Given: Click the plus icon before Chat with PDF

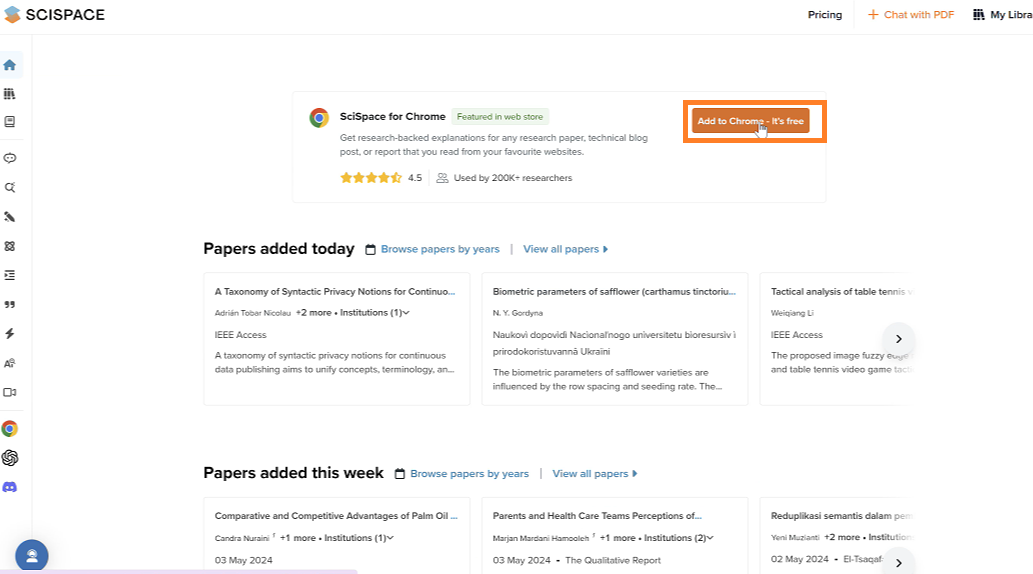Looking at the screenshot, I should [x=873, y=14].
